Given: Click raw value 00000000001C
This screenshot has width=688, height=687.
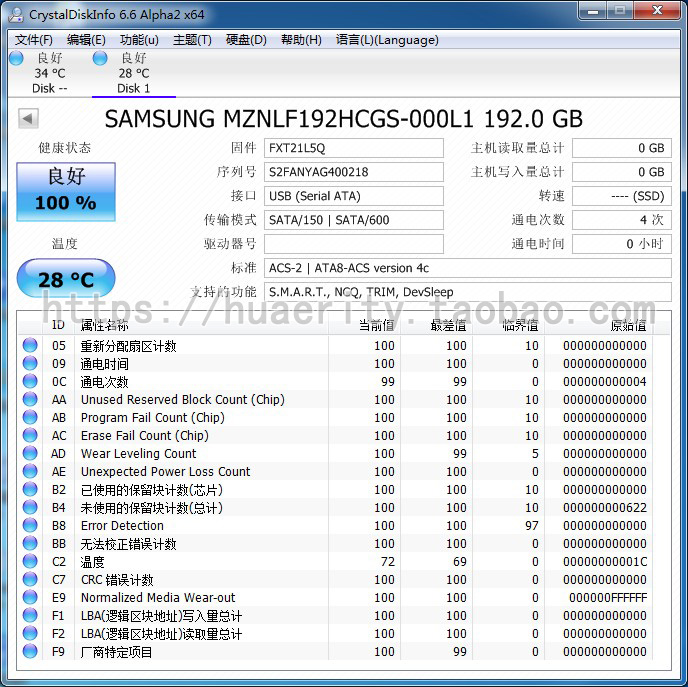Looking at the screenshot, I should tap(605, 561).
